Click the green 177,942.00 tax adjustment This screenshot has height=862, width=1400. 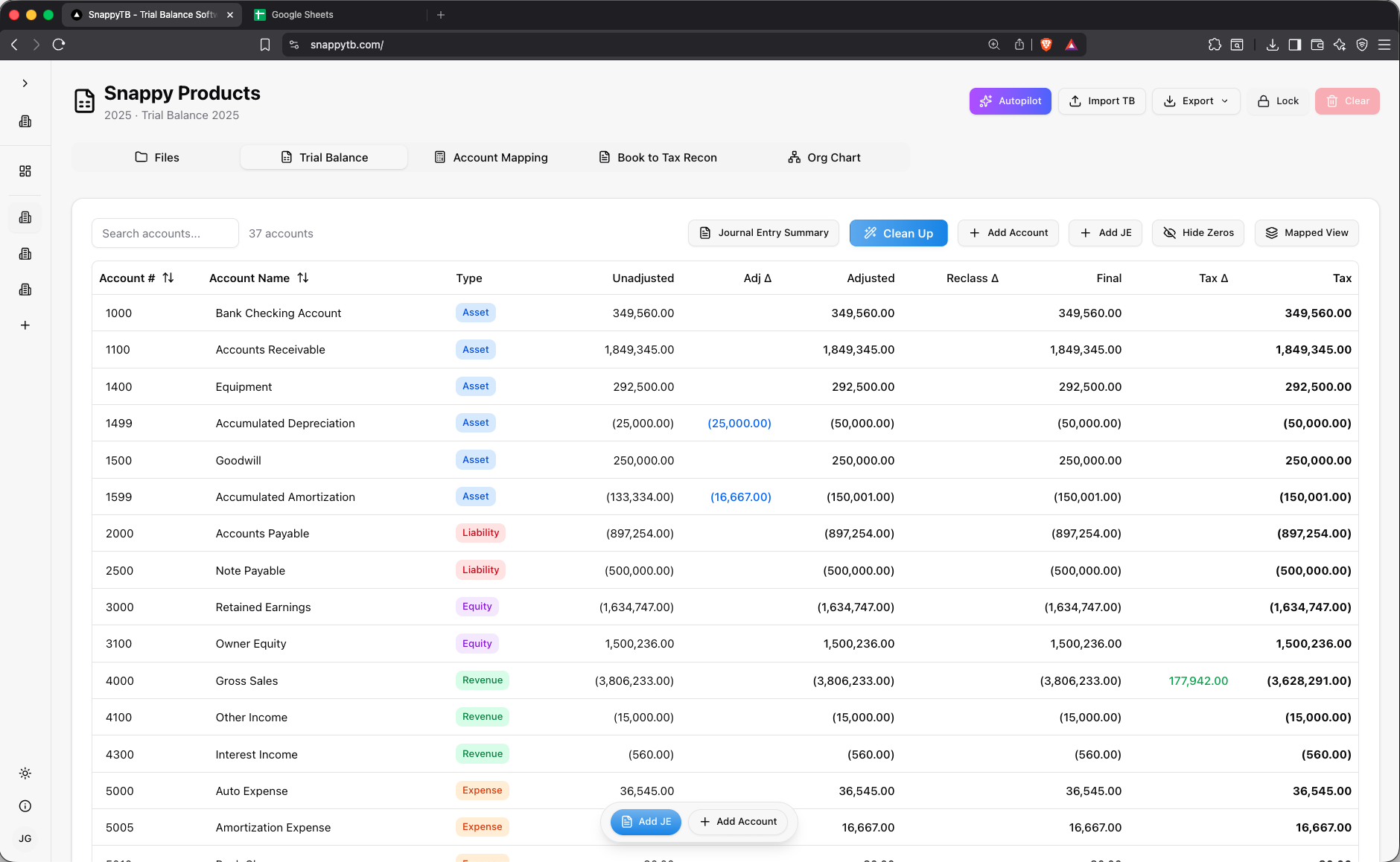pos(1198,680)
